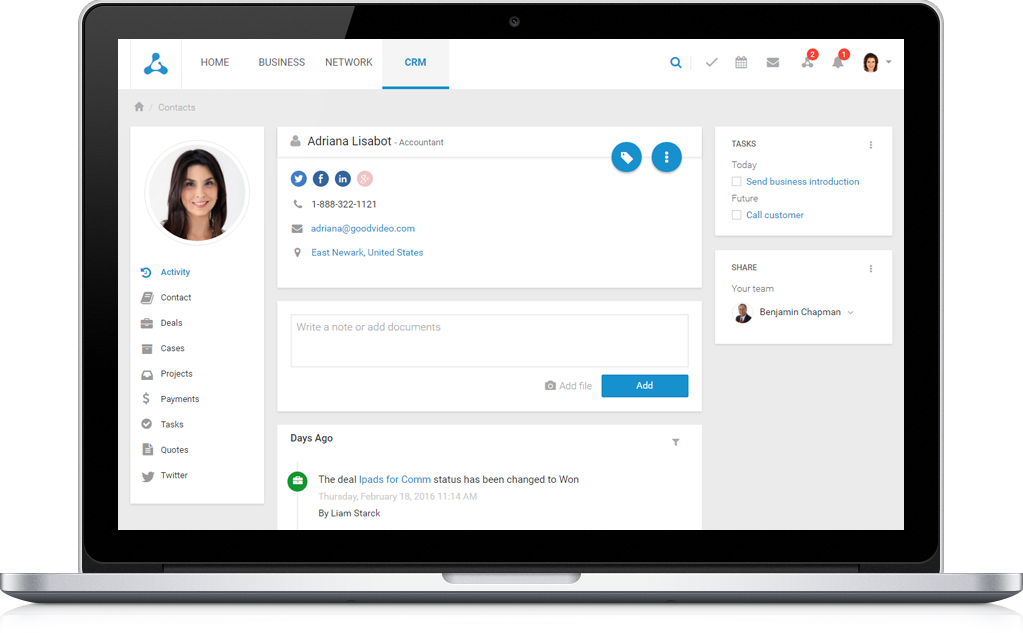Image resolution: width=1023 pixels, height=633 pixels.
Task: Open Adriana's Twitter profile icon
Action: point(298,179)
